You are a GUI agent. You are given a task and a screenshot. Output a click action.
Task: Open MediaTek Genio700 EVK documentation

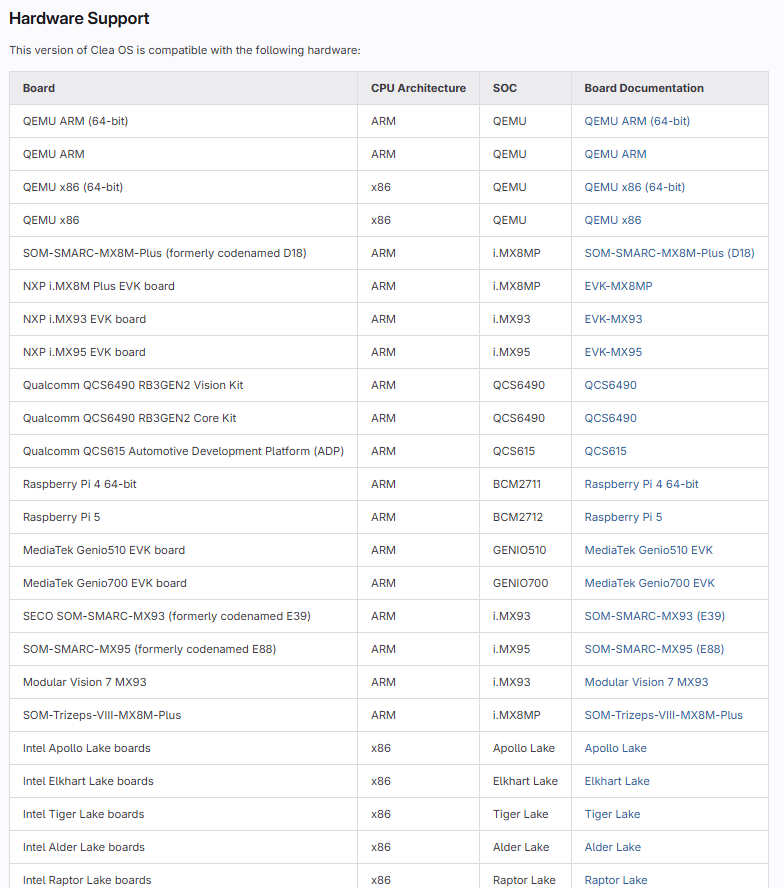649,583
